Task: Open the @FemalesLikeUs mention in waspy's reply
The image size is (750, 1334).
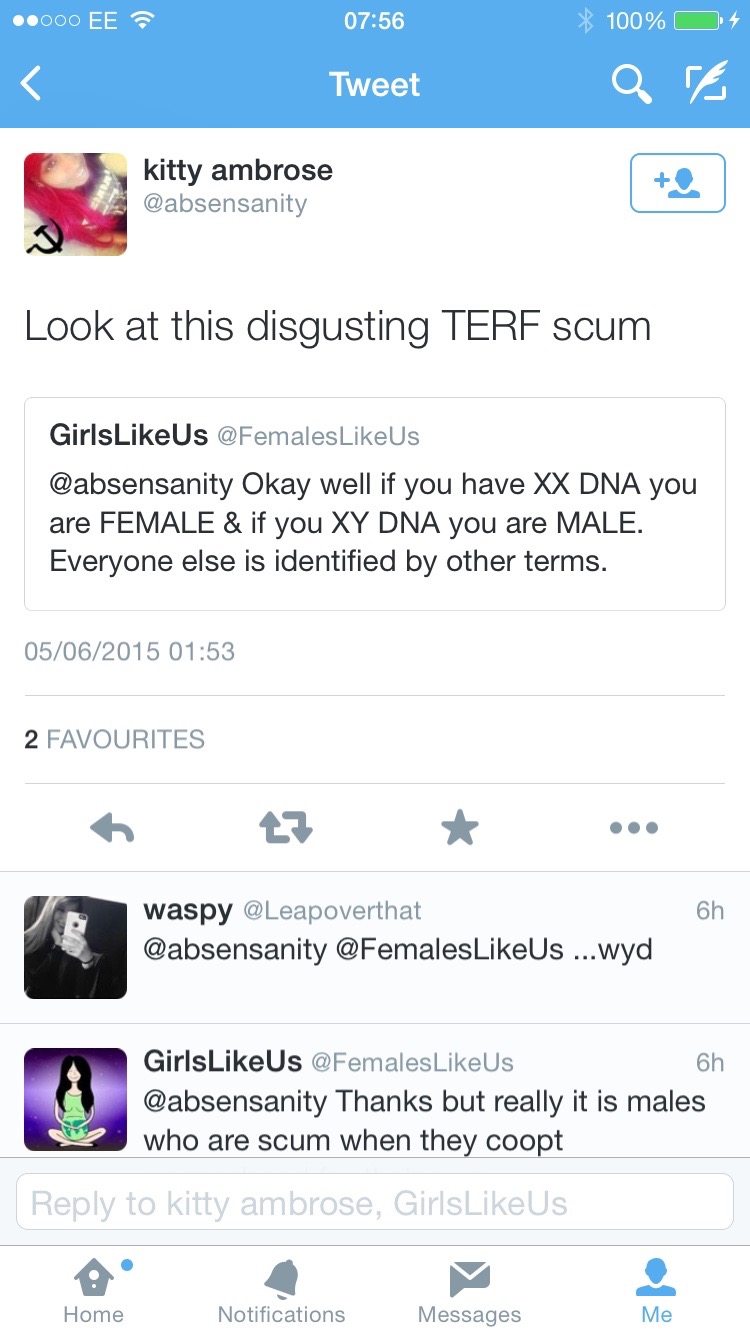Action: [x=450, y=949]
